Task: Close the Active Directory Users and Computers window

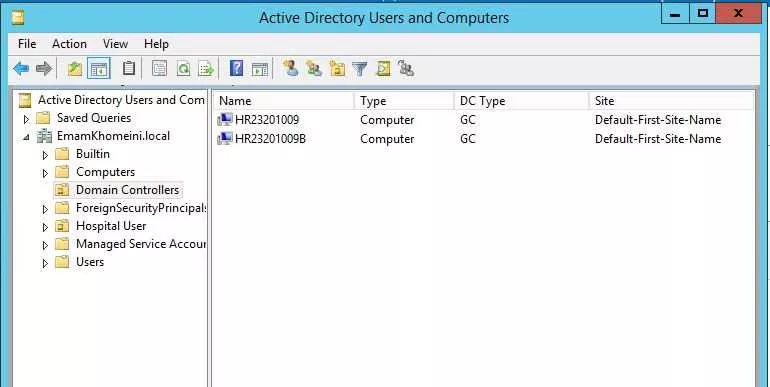Action: [x=738, y=14]
